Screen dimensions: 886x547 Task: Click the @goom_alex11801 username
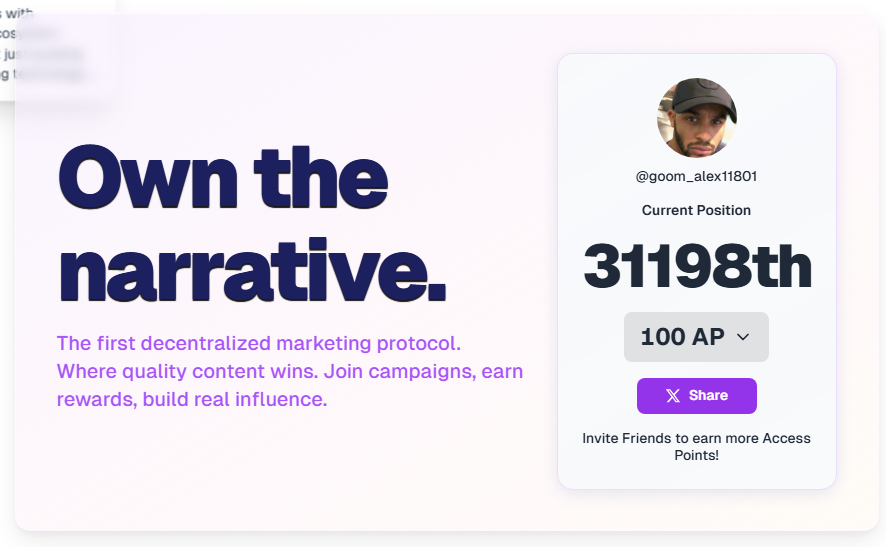tap(696, 176)
